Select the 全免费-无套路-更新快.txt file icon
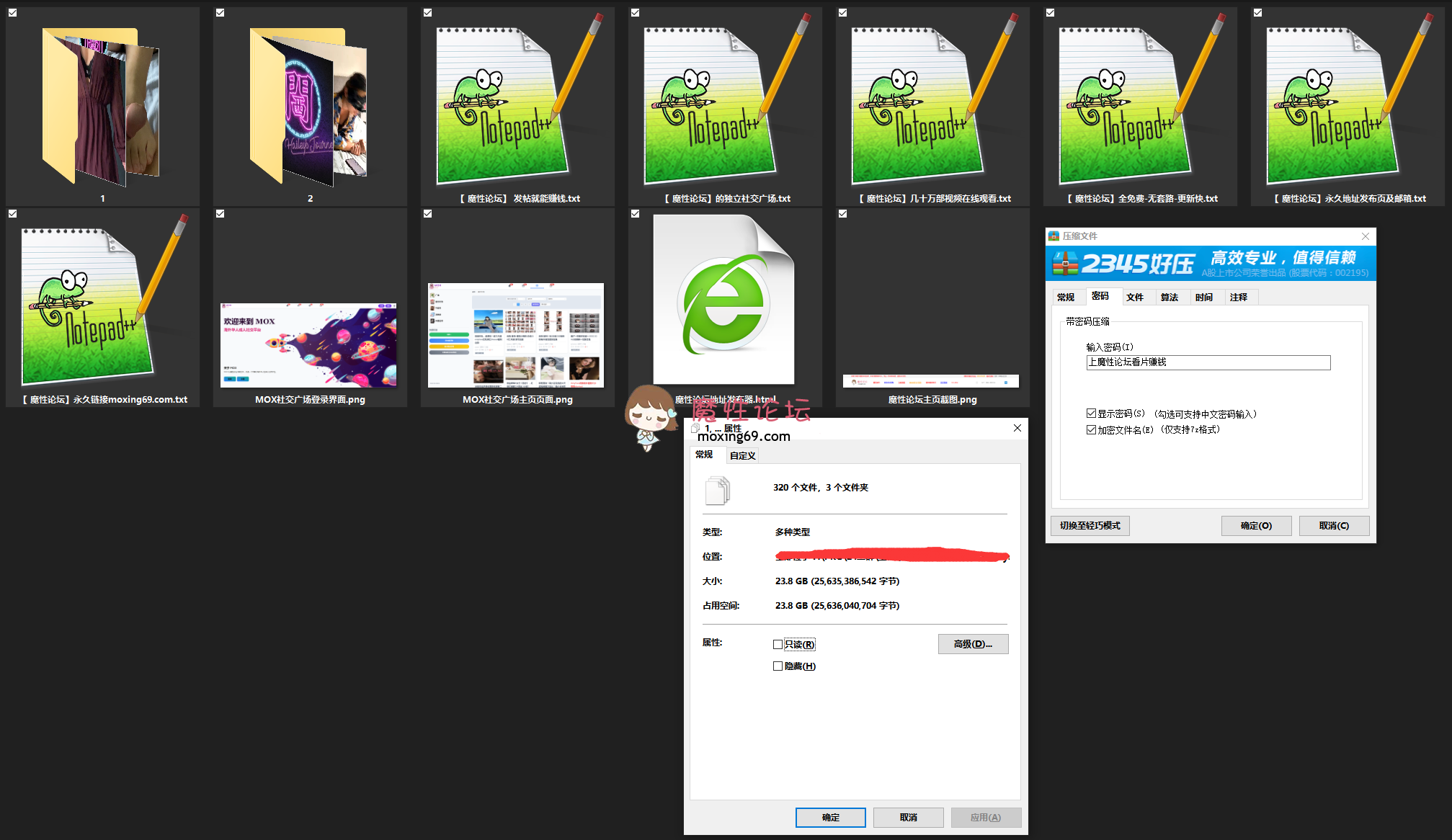1452x840 pixels. 1141,99
